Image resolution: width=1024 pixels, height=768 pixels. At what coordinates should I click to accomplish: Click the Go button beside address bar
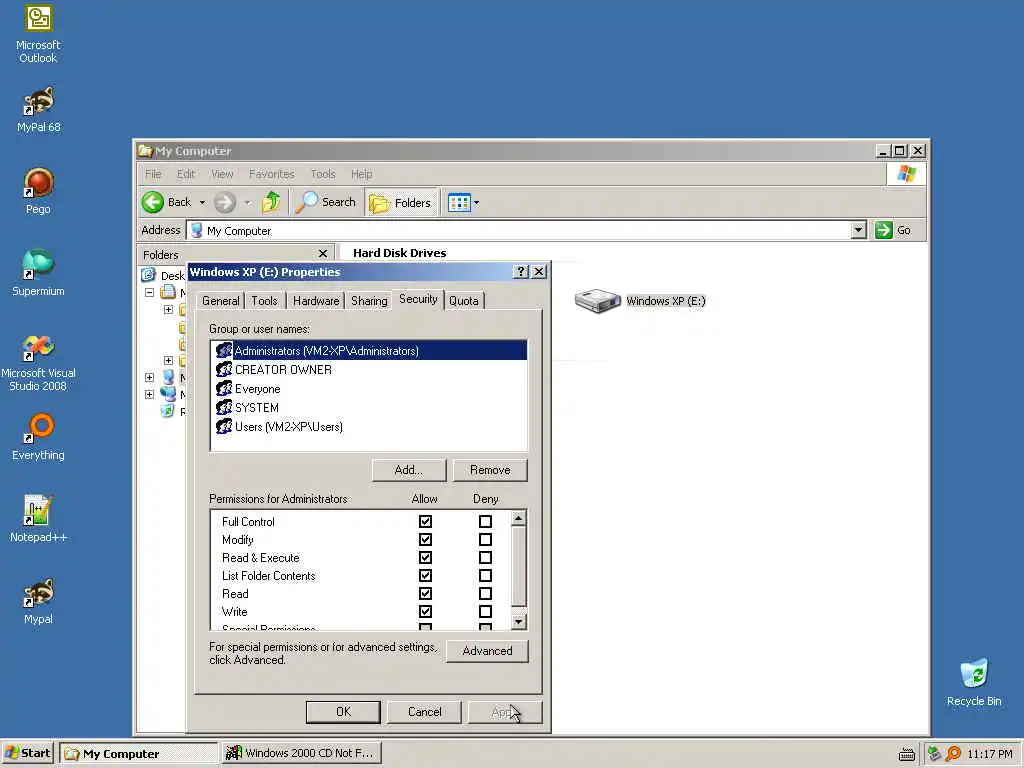click(x=893, y=230)
